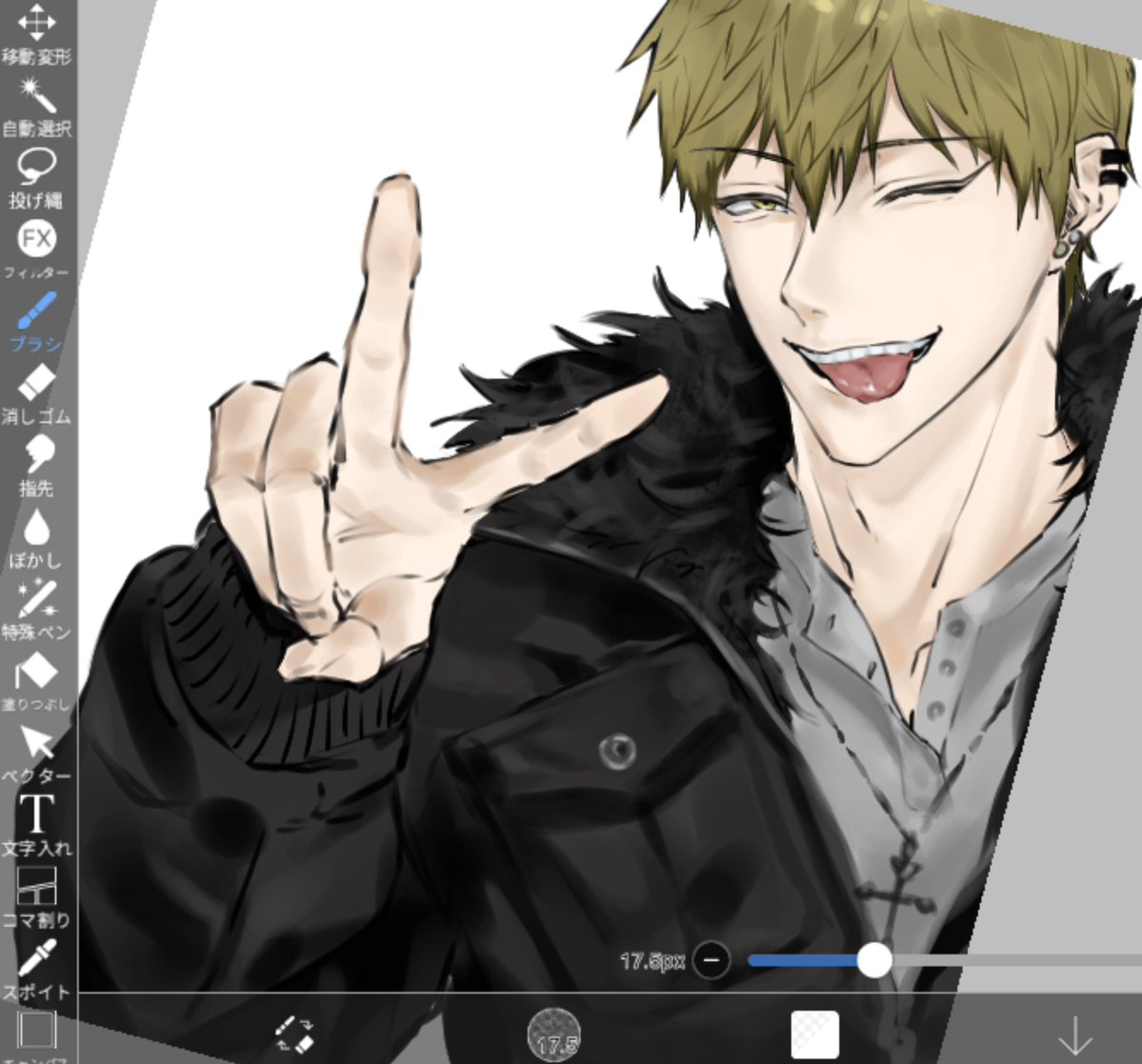Select the Text tool (文字入れ)
Image resolution: width=1142 pixels, height=1064 pixels.
36,826
